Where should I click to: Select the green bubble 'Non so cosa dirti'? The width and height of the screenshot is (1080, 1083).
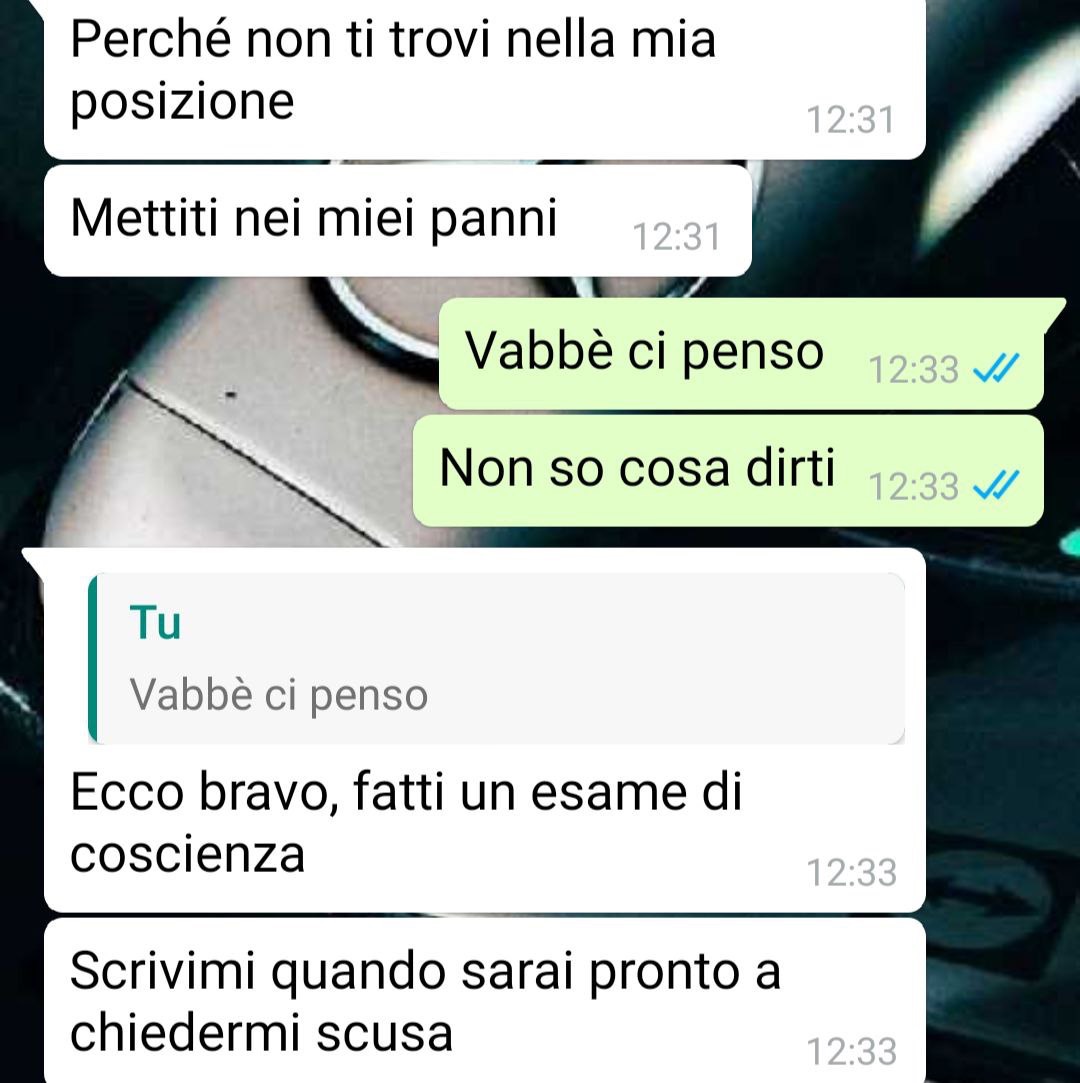coord(728,471)
